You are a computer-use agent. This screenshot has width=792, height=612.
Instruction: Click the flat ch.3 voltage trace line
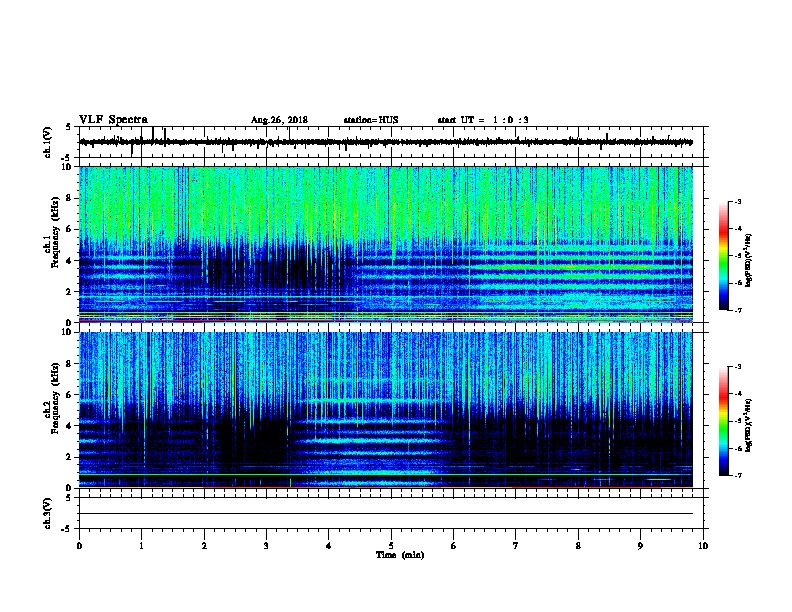(x=386, y=514)
